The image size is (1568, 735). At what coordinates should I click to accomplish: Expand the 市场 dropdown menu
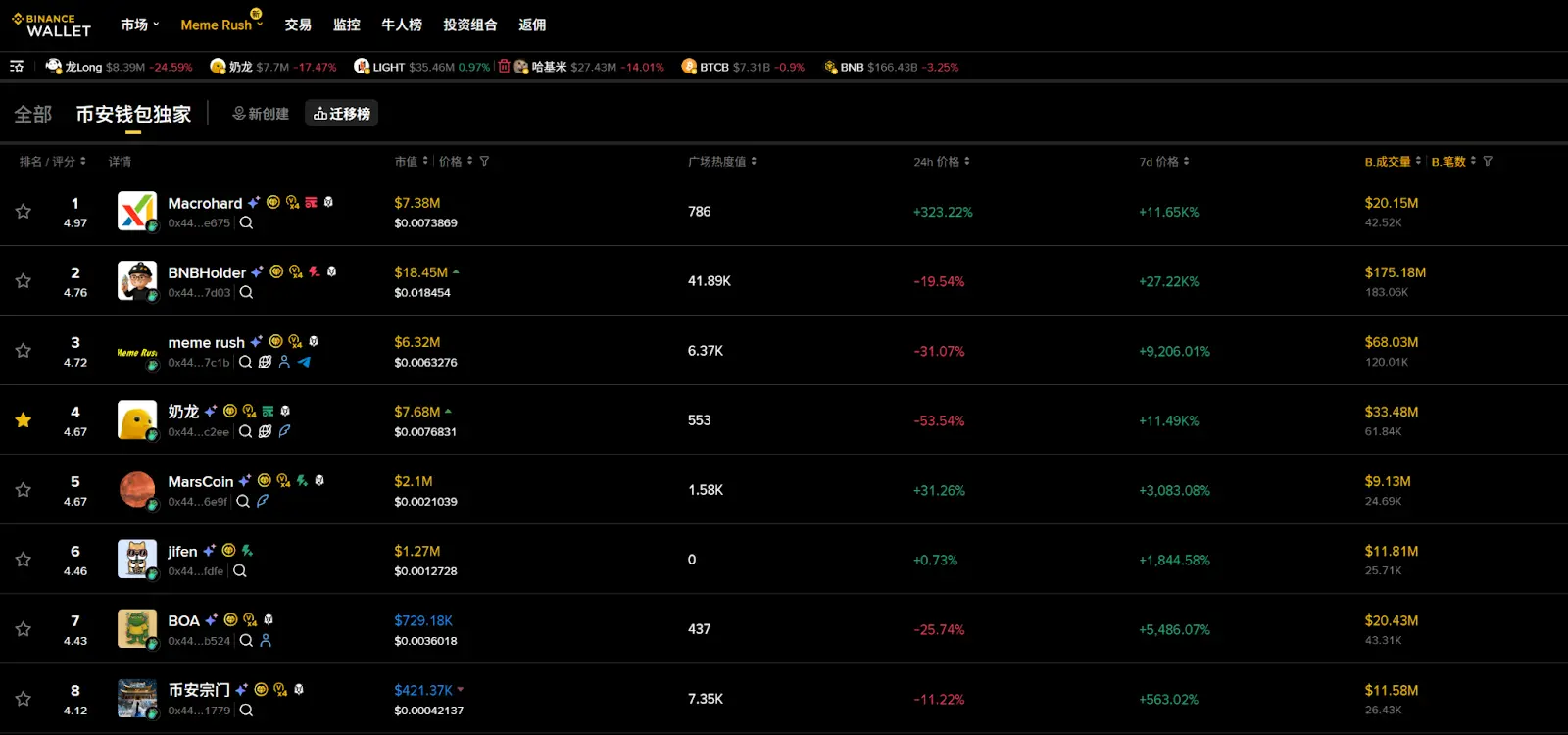point(140,24)
